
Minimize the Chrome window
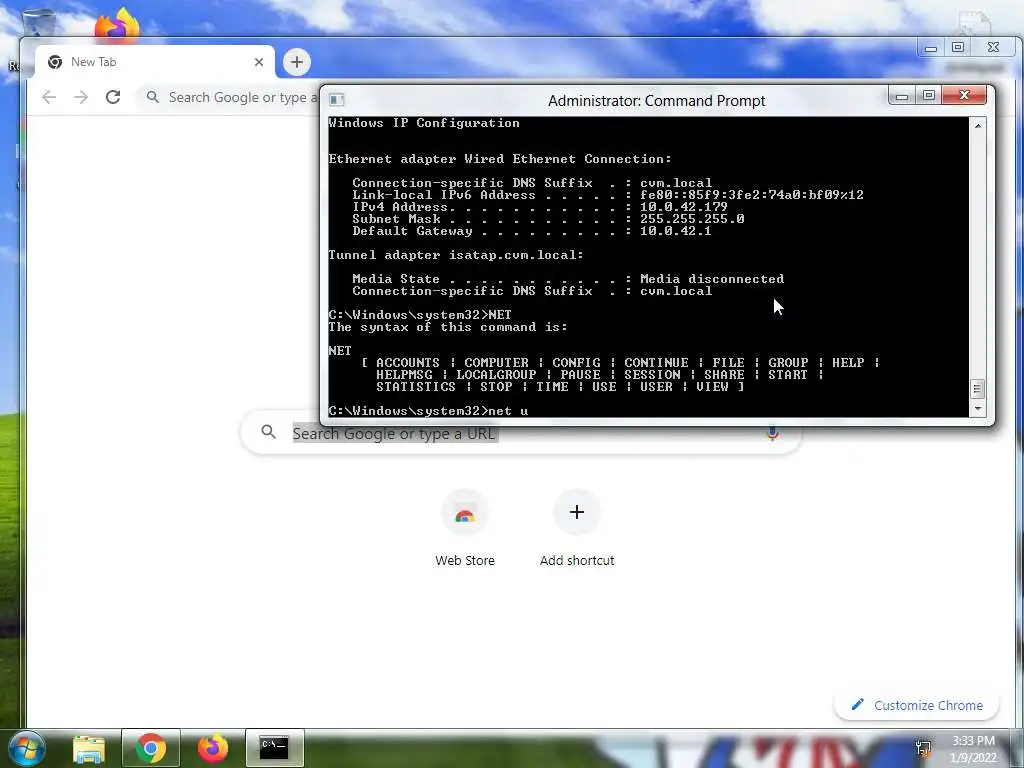tap(932, 48)
